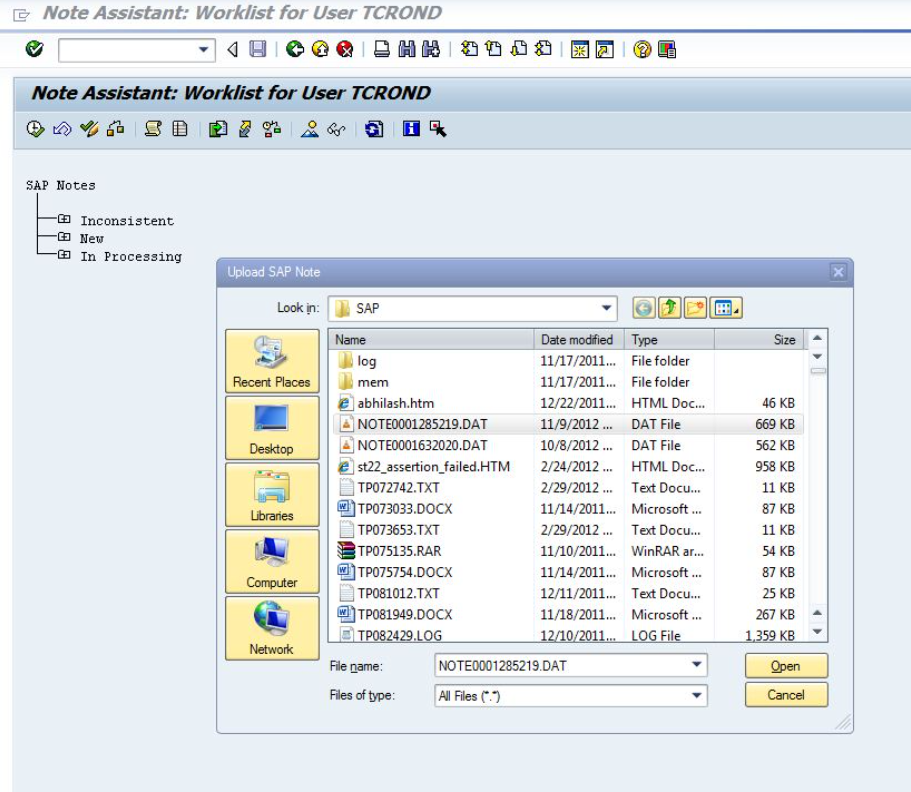Viewport: 911px width, 792px height.
Task: Sort files by Name column header
Action: click(431, 340)
